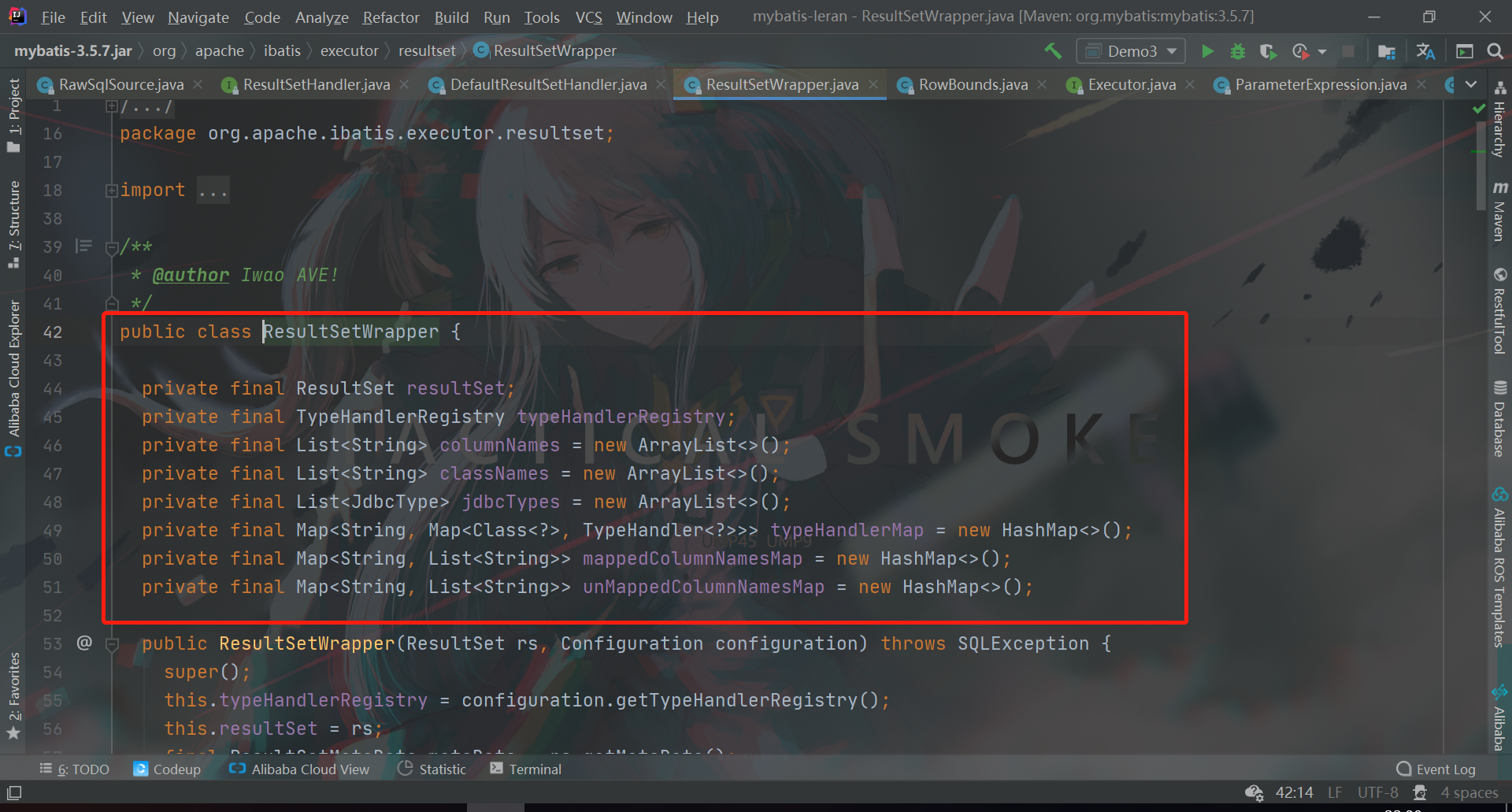This screenshot has height=812, width=1512.
Task: Show hidden tabs dropdown chevron
Action: (1471, 84)
